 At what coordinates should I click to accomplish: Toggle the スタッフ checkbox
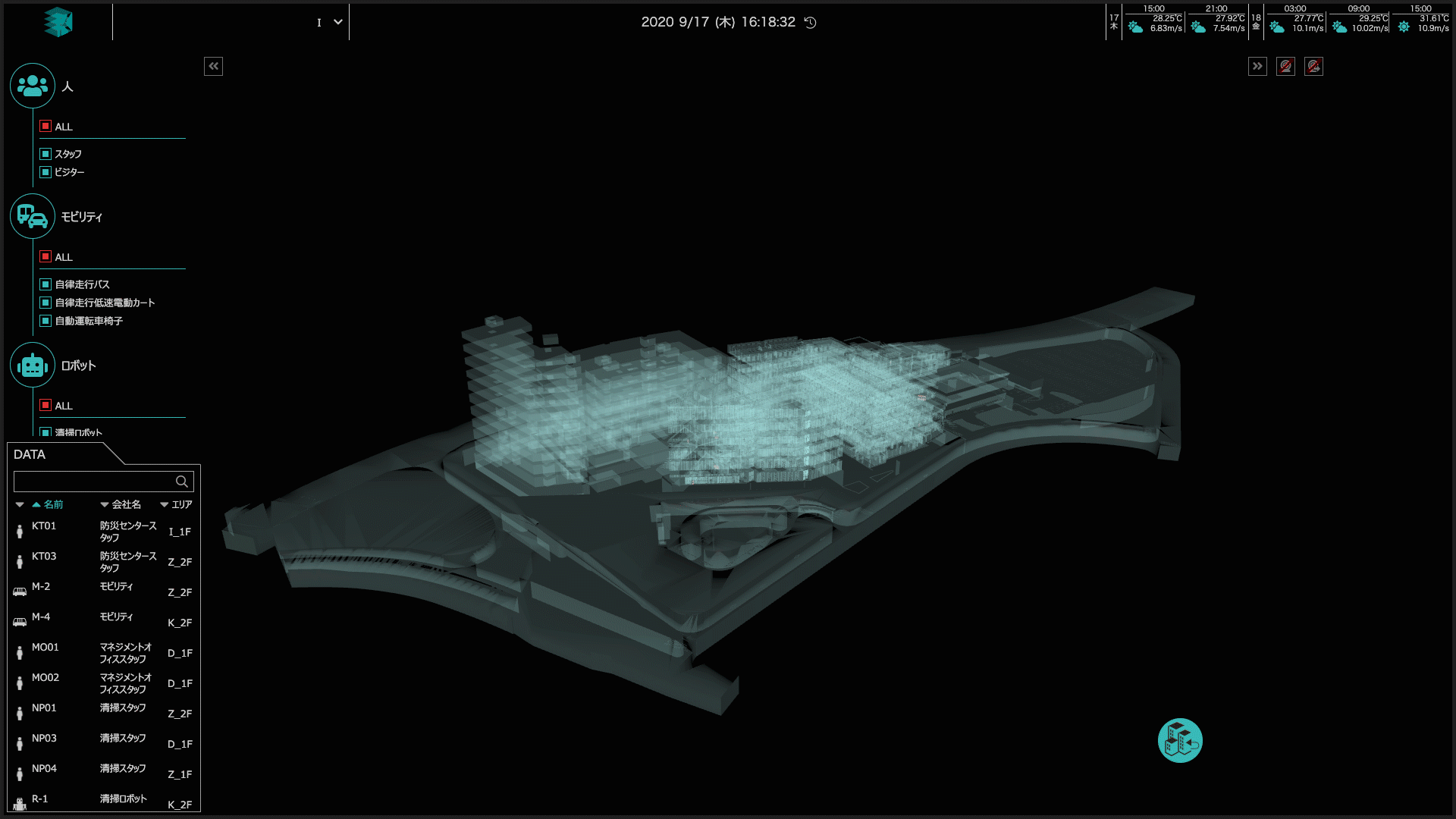[x=45, y=154]
